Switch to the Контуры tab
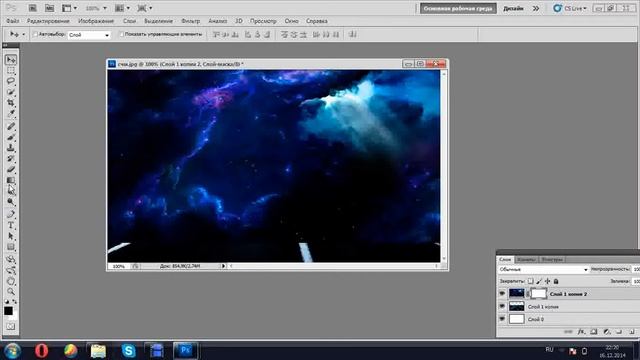This screenshot has width=640, height=360. point(552,259)
